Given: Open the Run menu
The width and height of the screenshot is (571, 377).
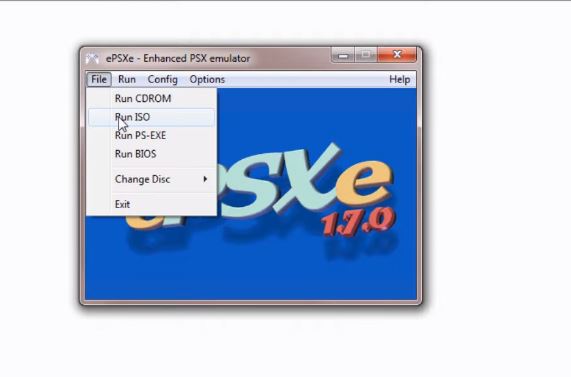Looking at the screenshot, I should click(127, 79).
